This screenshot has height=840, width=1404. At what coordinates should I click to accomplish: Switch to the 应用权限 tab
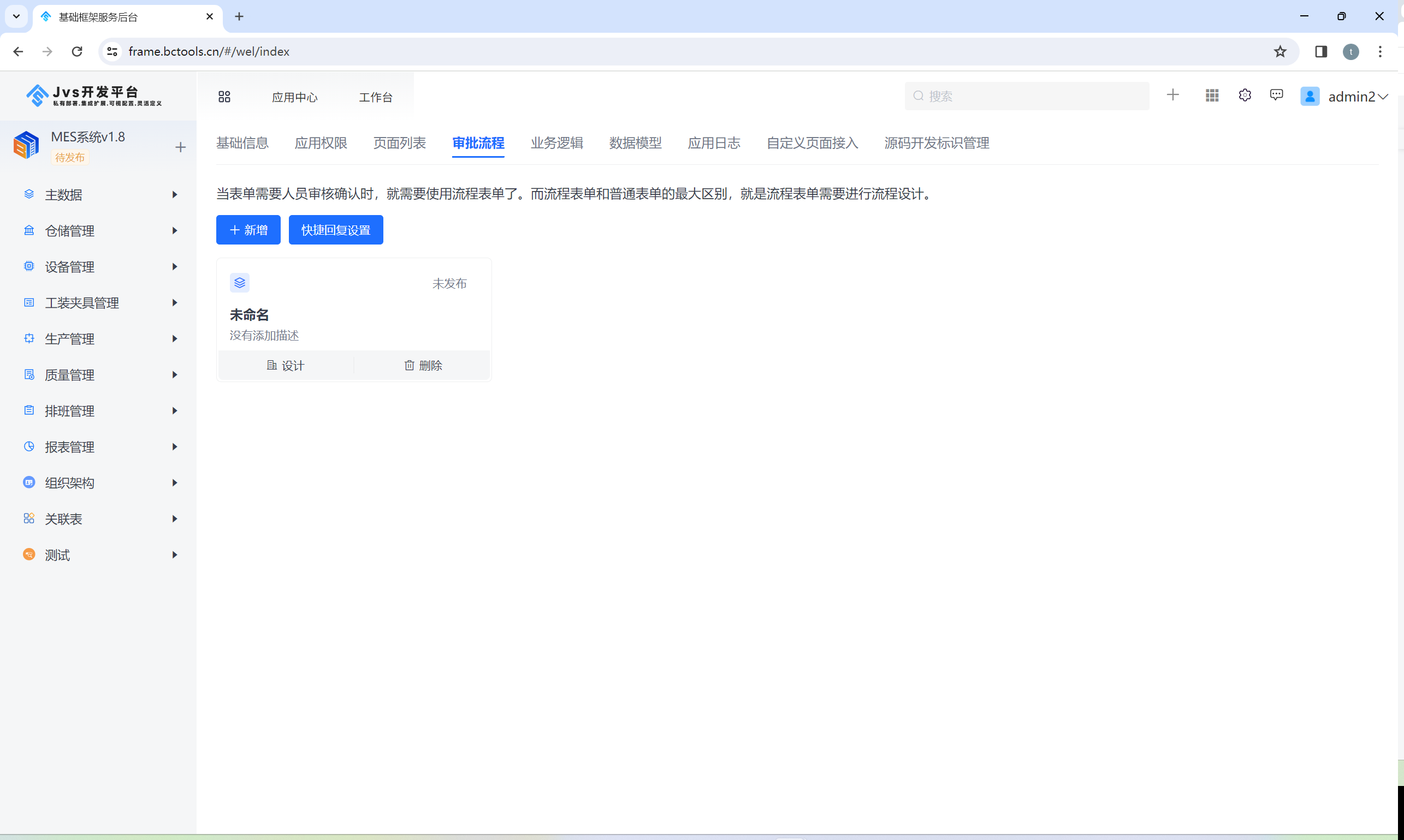[321, 143]
